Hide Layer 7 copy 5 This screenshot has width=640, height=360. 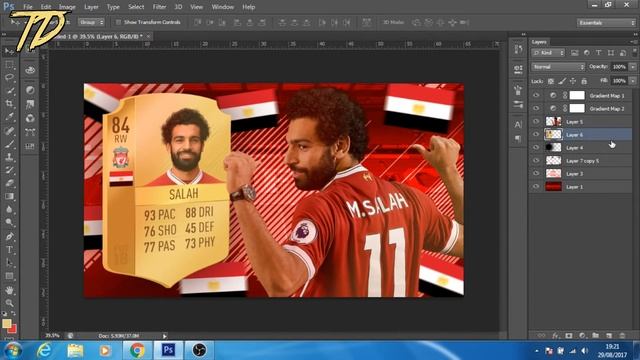(x=536, y=160)
